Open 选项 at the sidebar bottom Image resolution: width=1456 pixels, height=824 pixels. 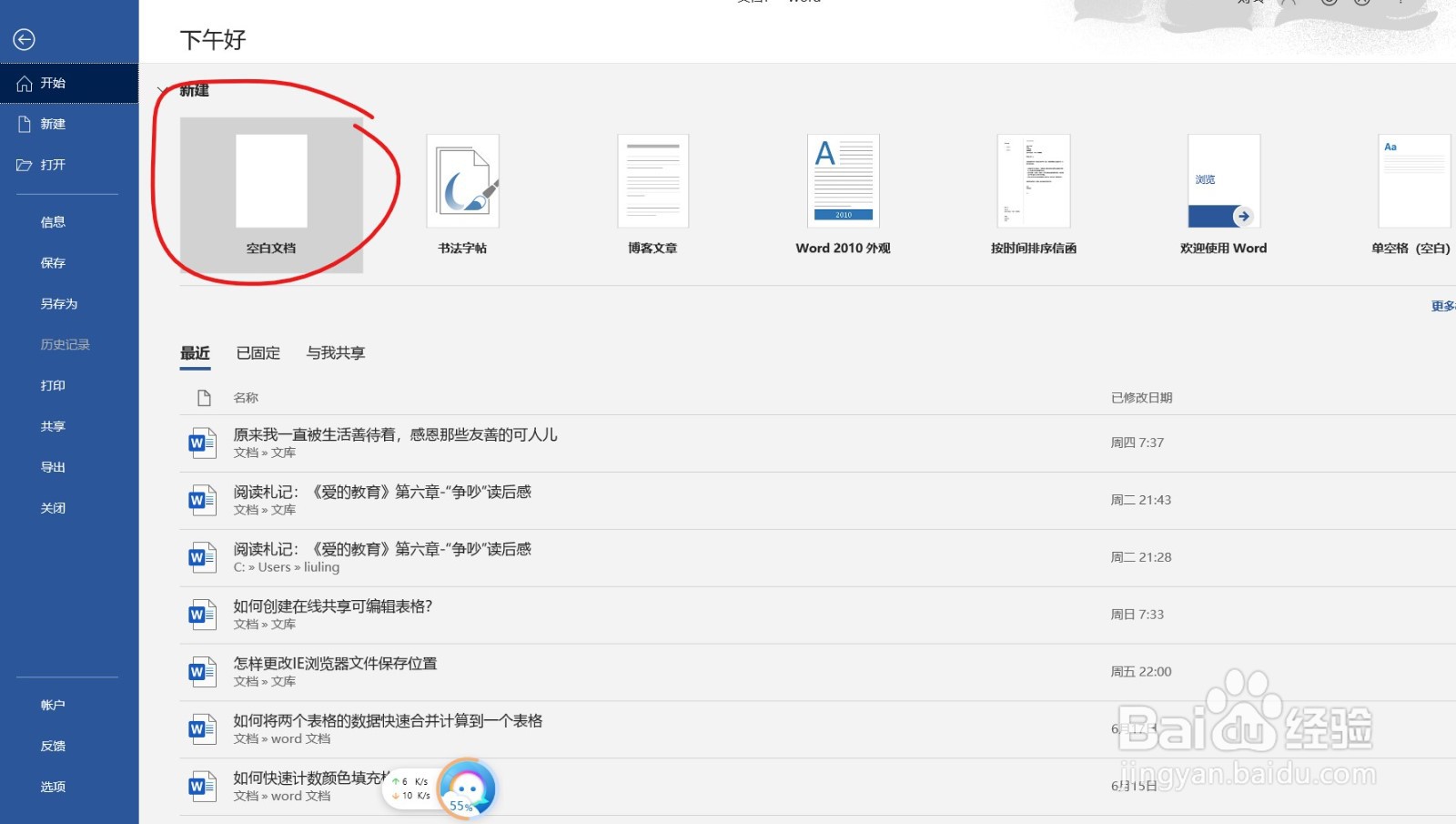point(52,786)
